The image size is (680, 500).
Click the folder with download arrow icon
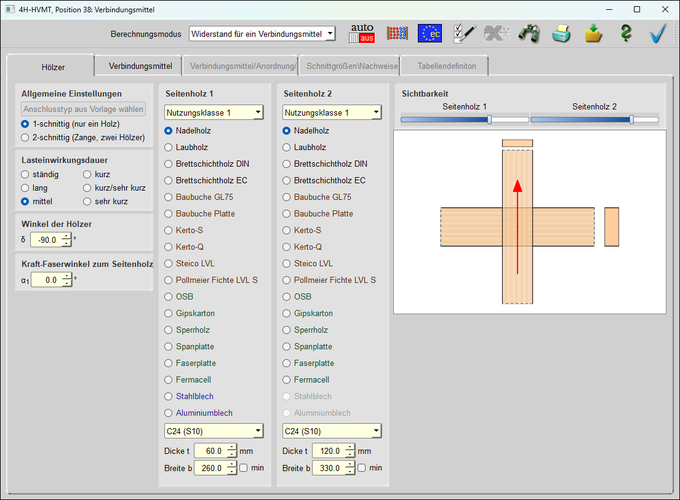(x=594, y=34)
